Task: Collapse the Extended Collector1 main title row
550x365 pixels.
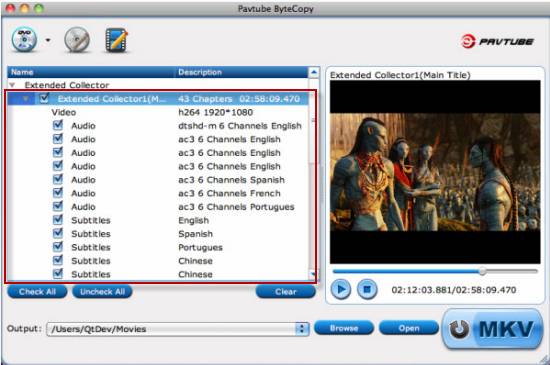Action: tap(26, 99)
